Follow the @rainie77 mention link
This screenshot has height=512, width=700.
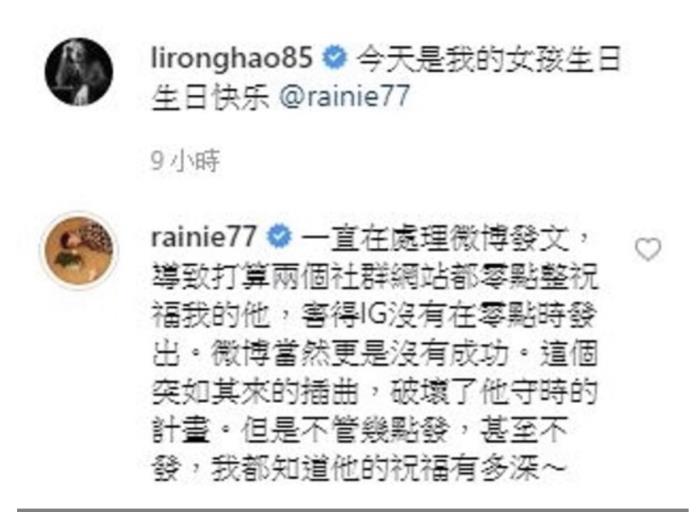click(345, 96)
